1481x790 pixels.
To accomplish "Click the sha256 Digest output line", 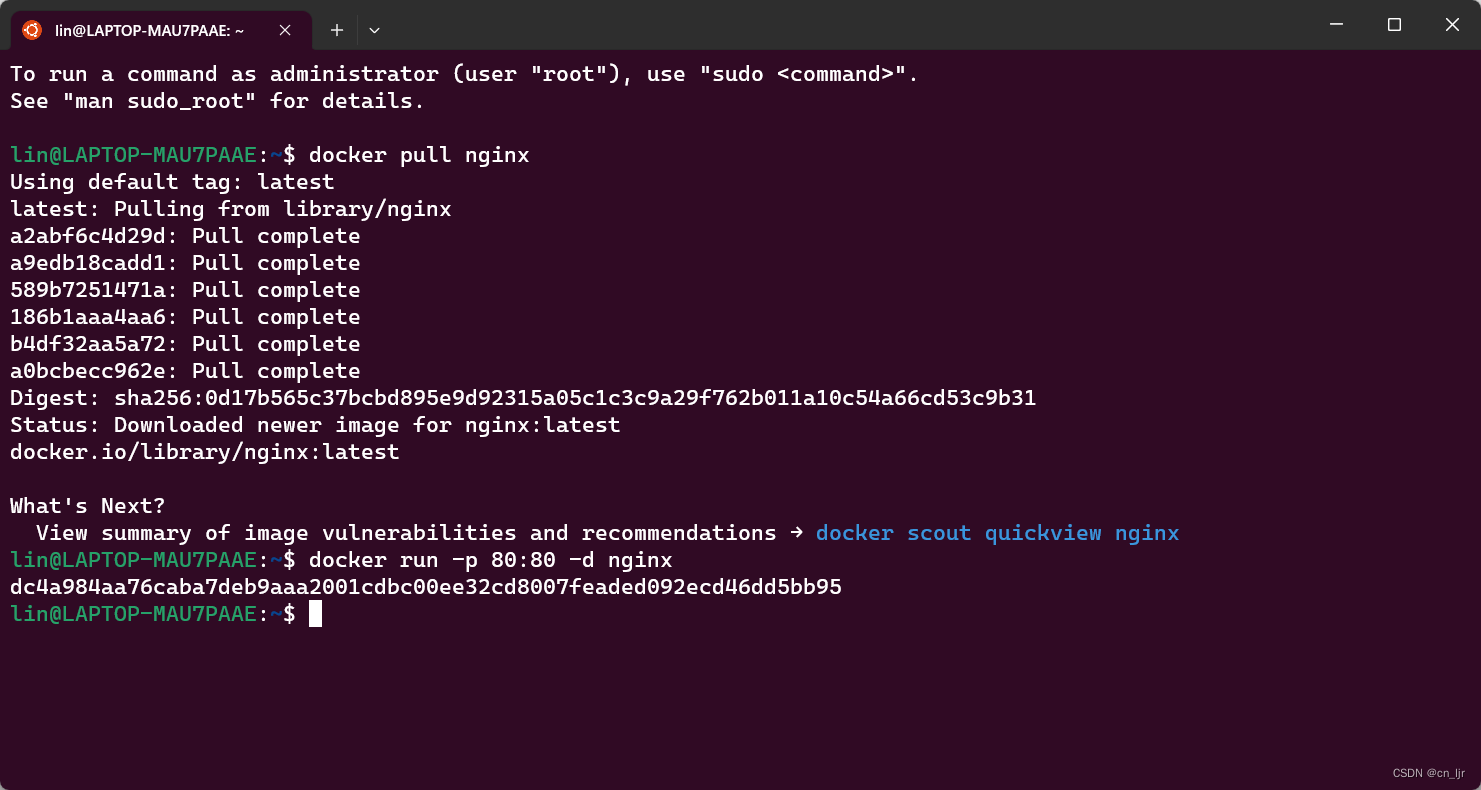I will 522,397.
